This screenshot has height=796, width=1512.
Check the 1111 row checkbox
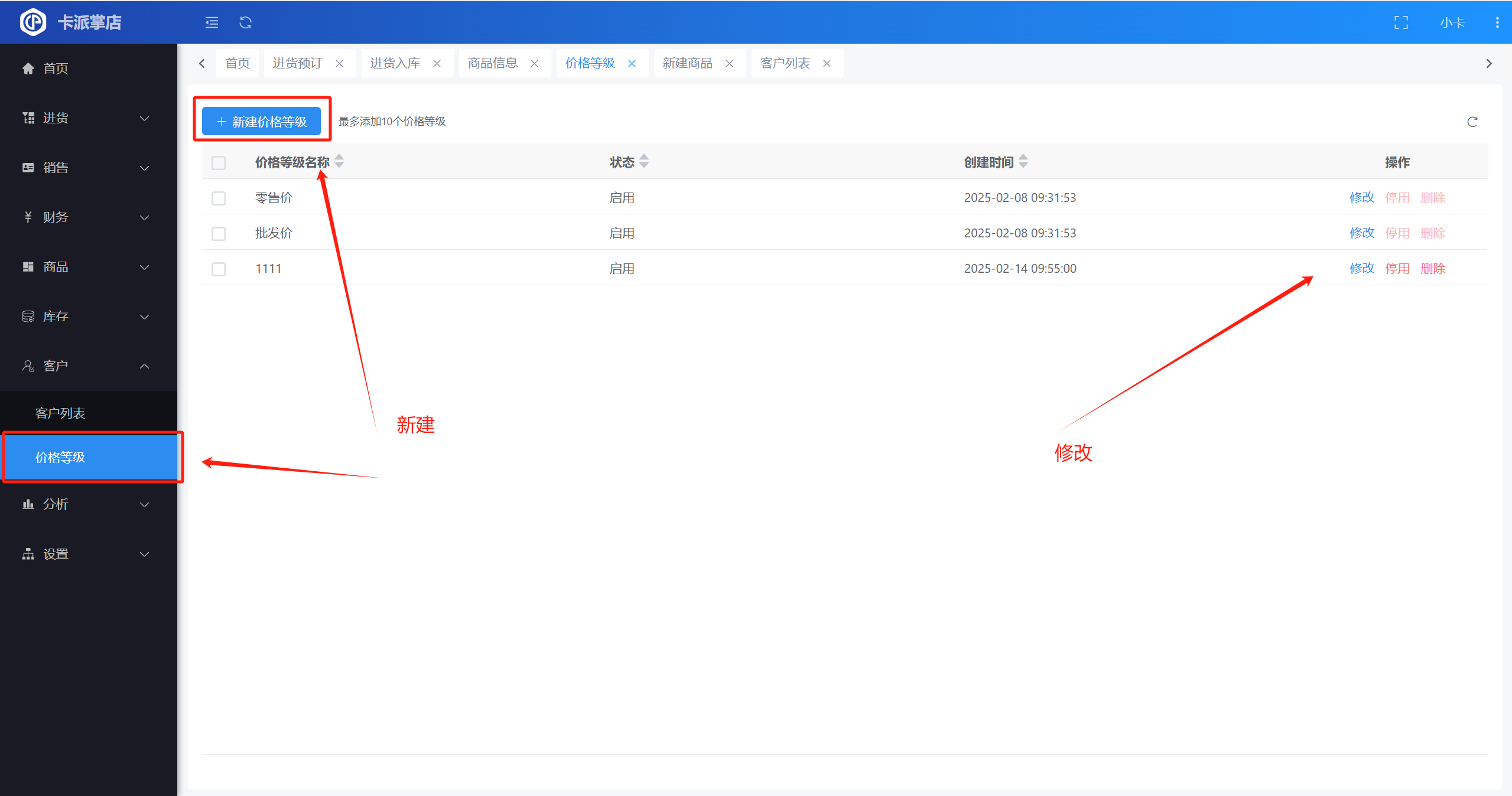click(x=219, y=269)
